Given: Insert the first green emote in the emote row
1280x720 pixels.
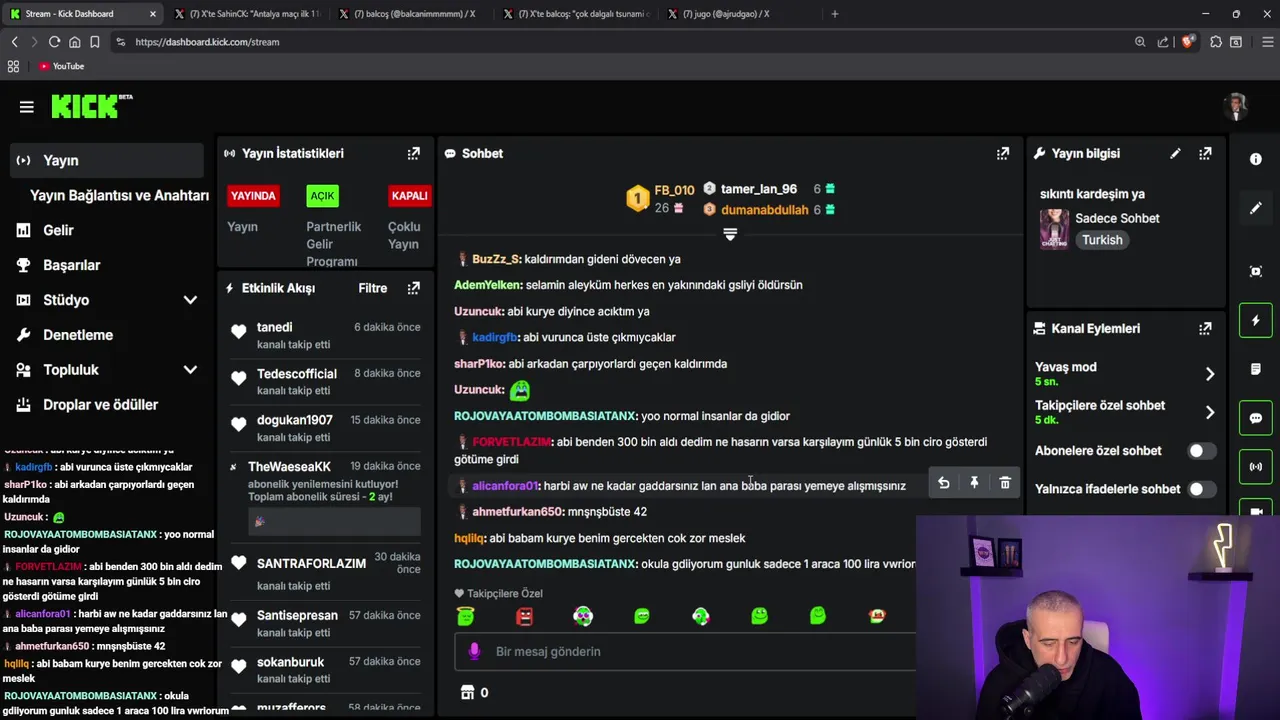Looking at the screenshot, I should click(x=465, y=616).
